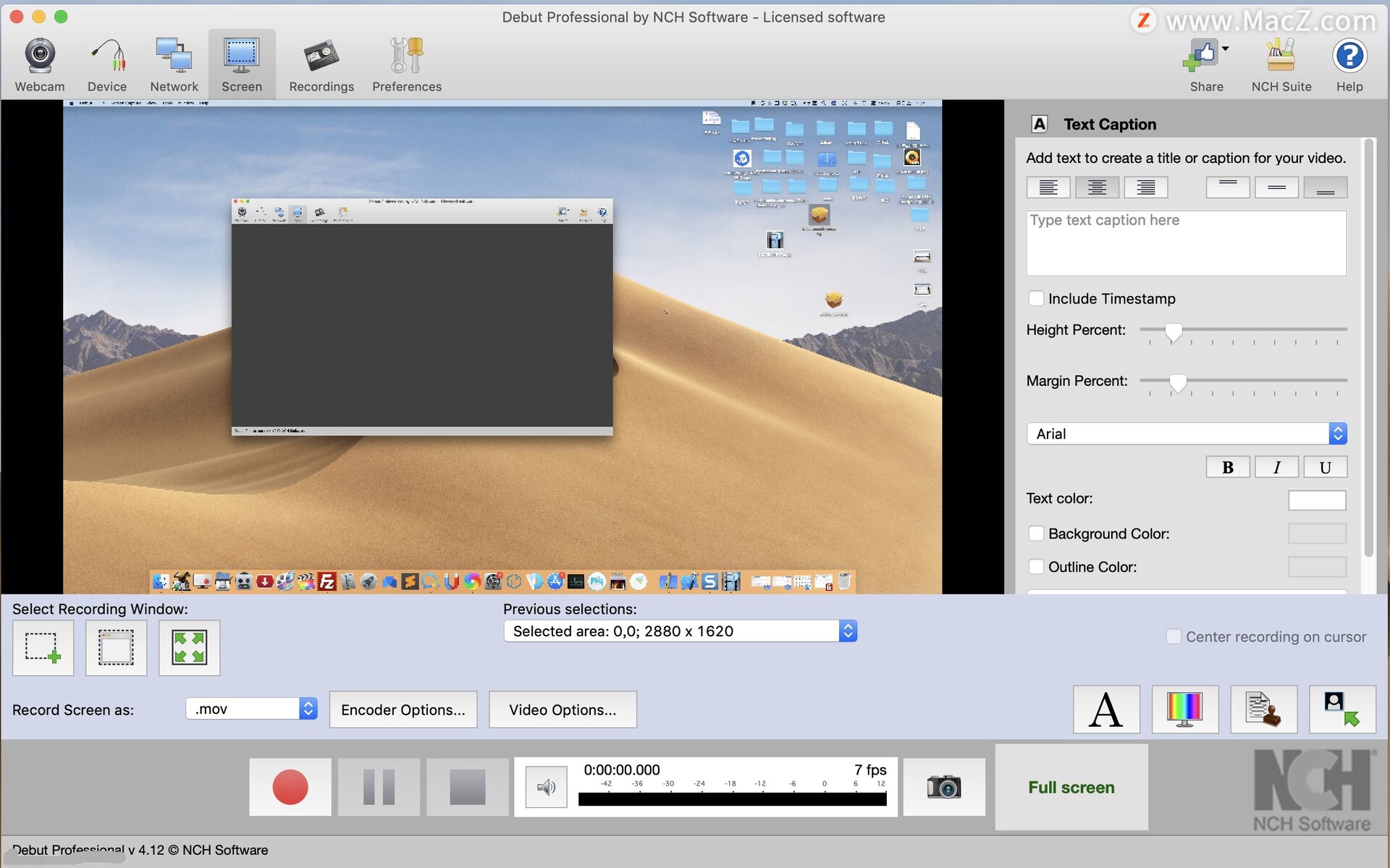Viewport: 1390px width, 868px height.
Task: Open the .mov format dropdown
Action: click(x=251, y=709)
